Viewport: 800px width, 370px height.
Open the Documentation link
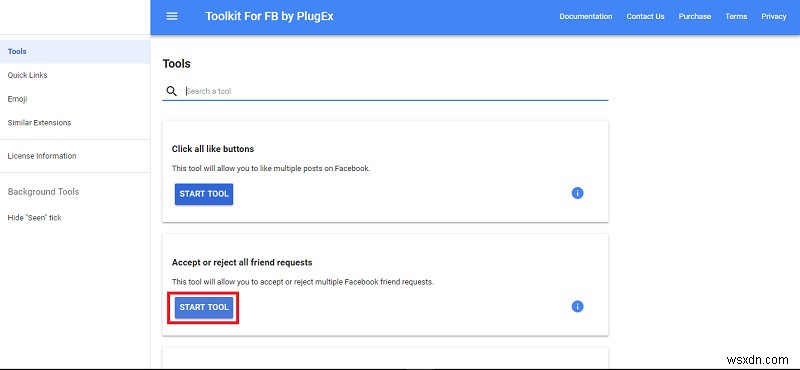pyautogui.click(x=586, y=16)
